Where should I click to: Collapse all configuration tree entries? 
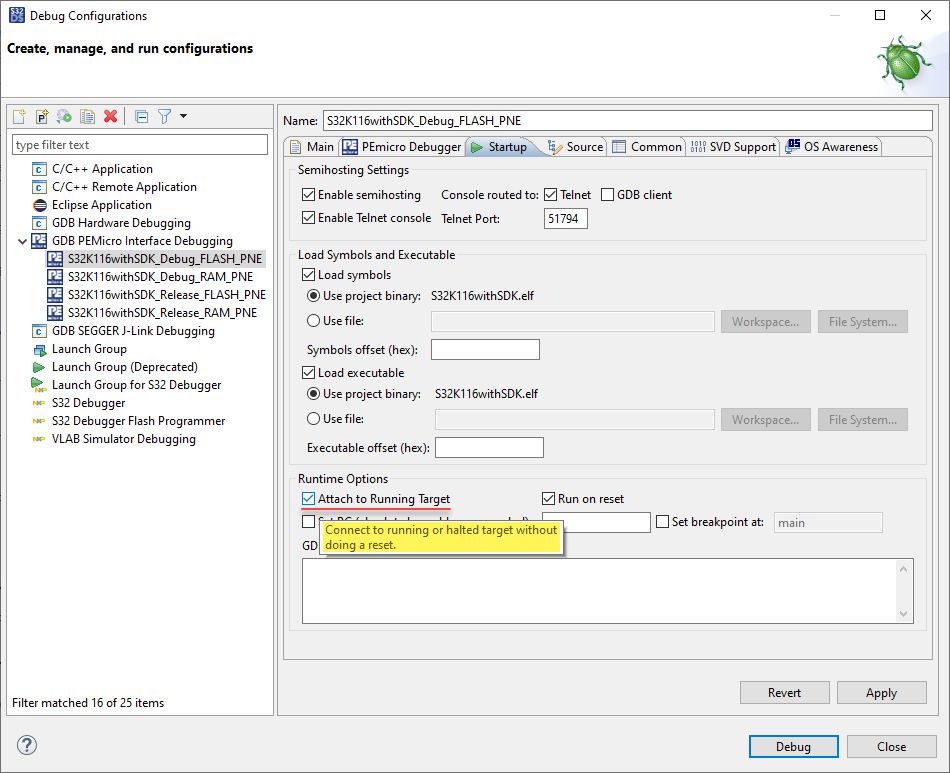[141, 116]
